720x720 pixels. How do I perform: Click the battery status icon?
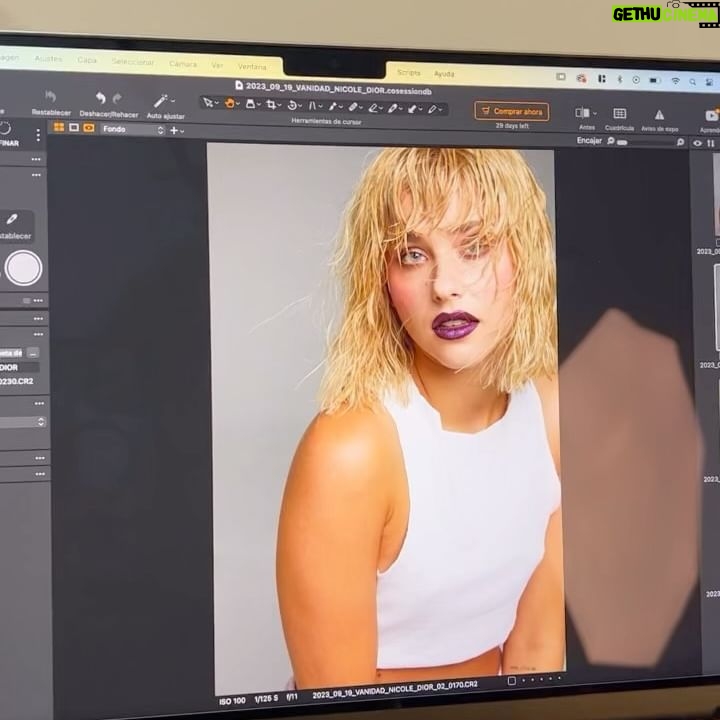pos(655,80)
